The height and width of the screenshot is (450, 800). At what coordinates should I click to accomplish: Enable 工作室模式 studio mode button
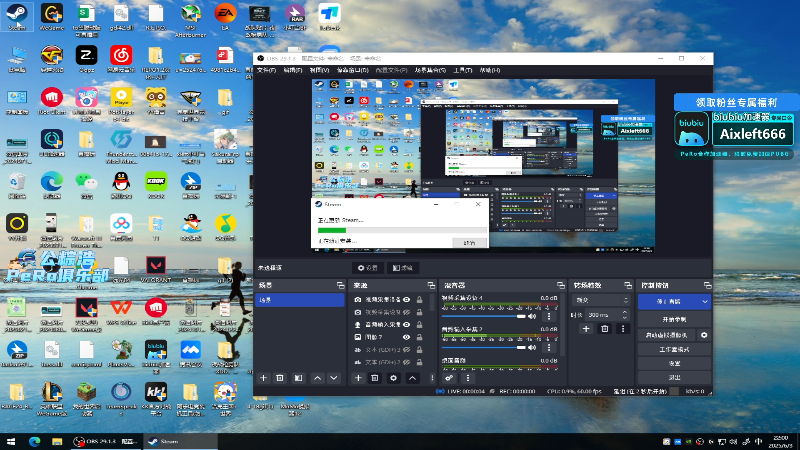pyautogui.click(x=674, y=349)
